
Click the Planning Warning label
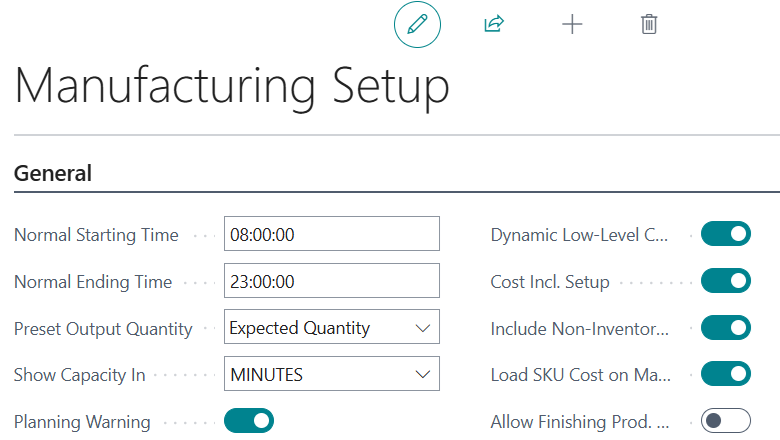point(82,422)
